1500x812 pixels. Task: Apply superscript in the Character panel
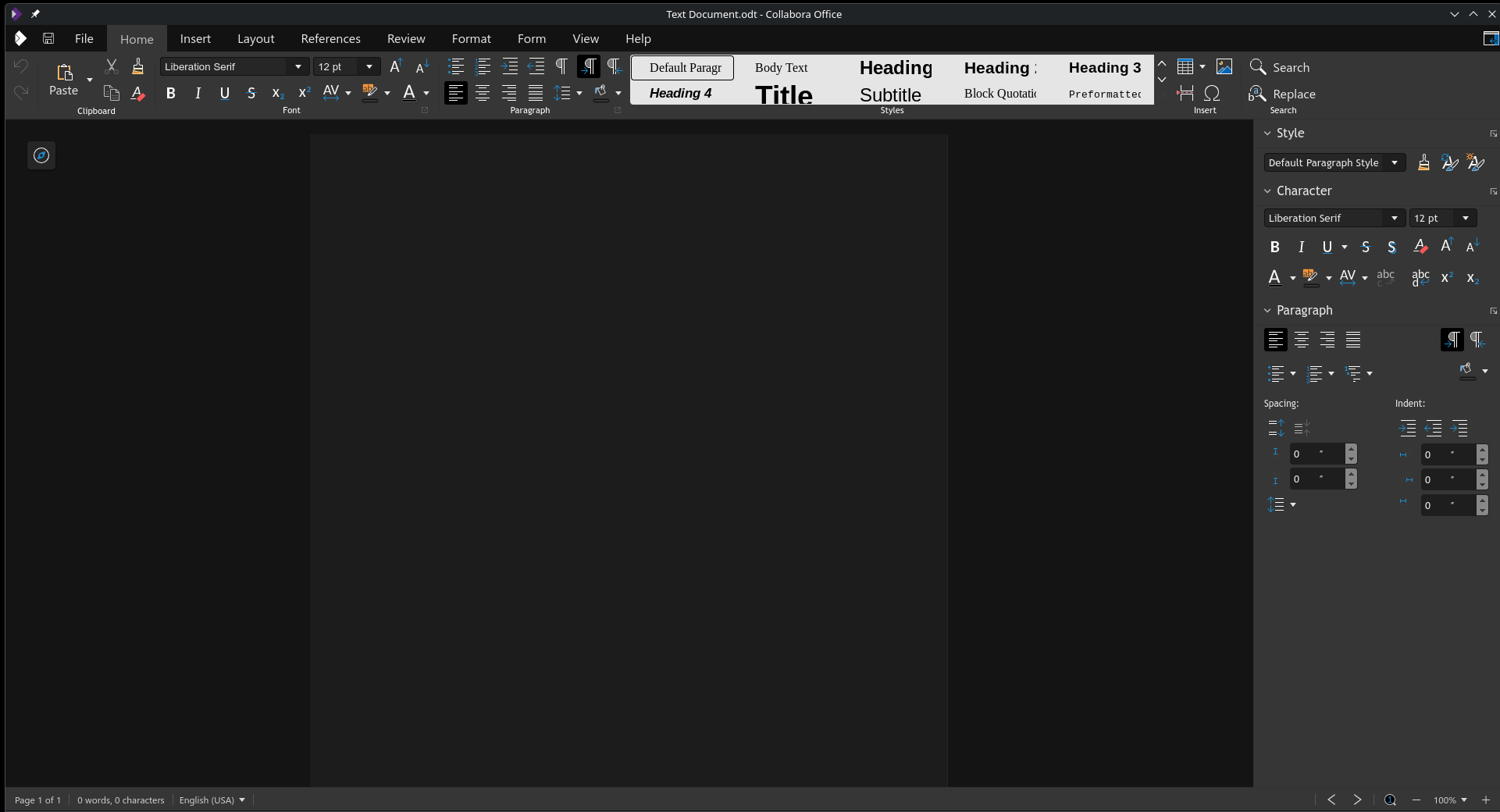pos(1445,277)
